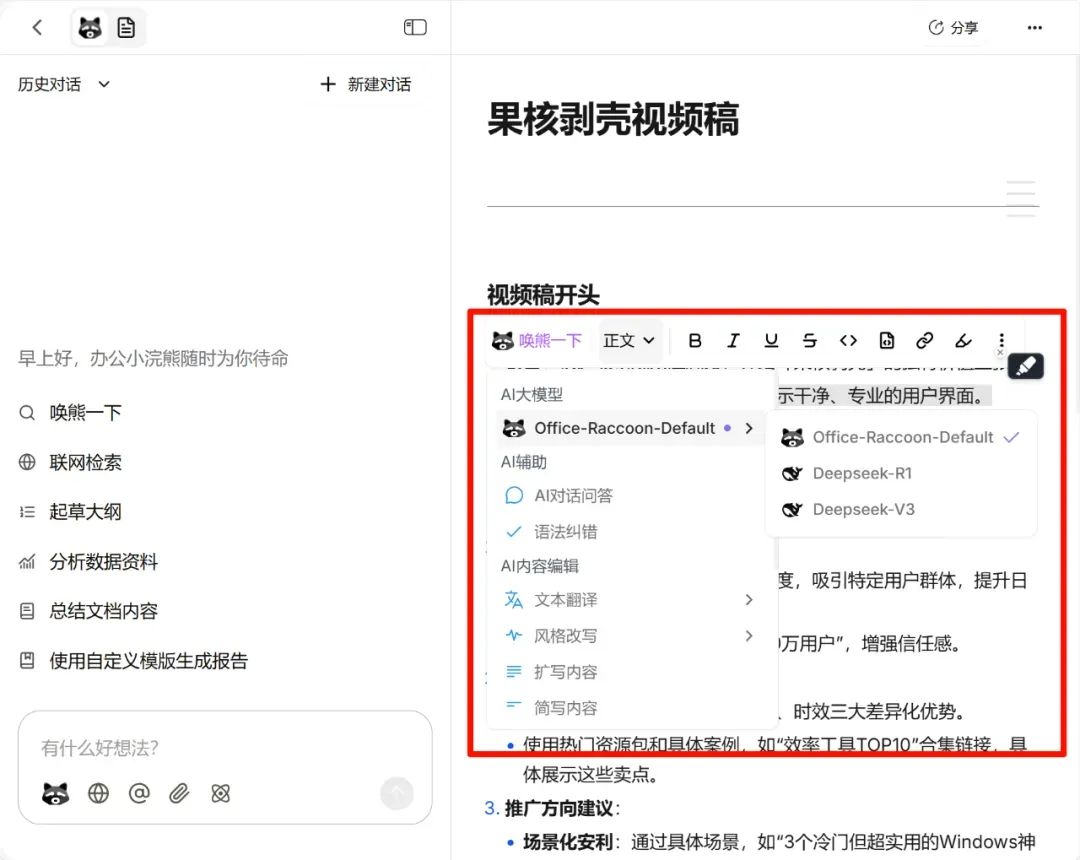Click the dark pen floating button
Image resolution: width=1080 pixels, height=860 pixels.
click(1026, 366)
